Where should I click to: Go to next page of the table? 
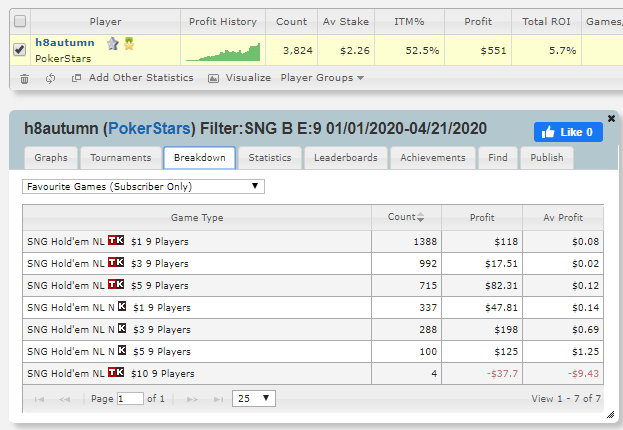(x=192, y=399)
